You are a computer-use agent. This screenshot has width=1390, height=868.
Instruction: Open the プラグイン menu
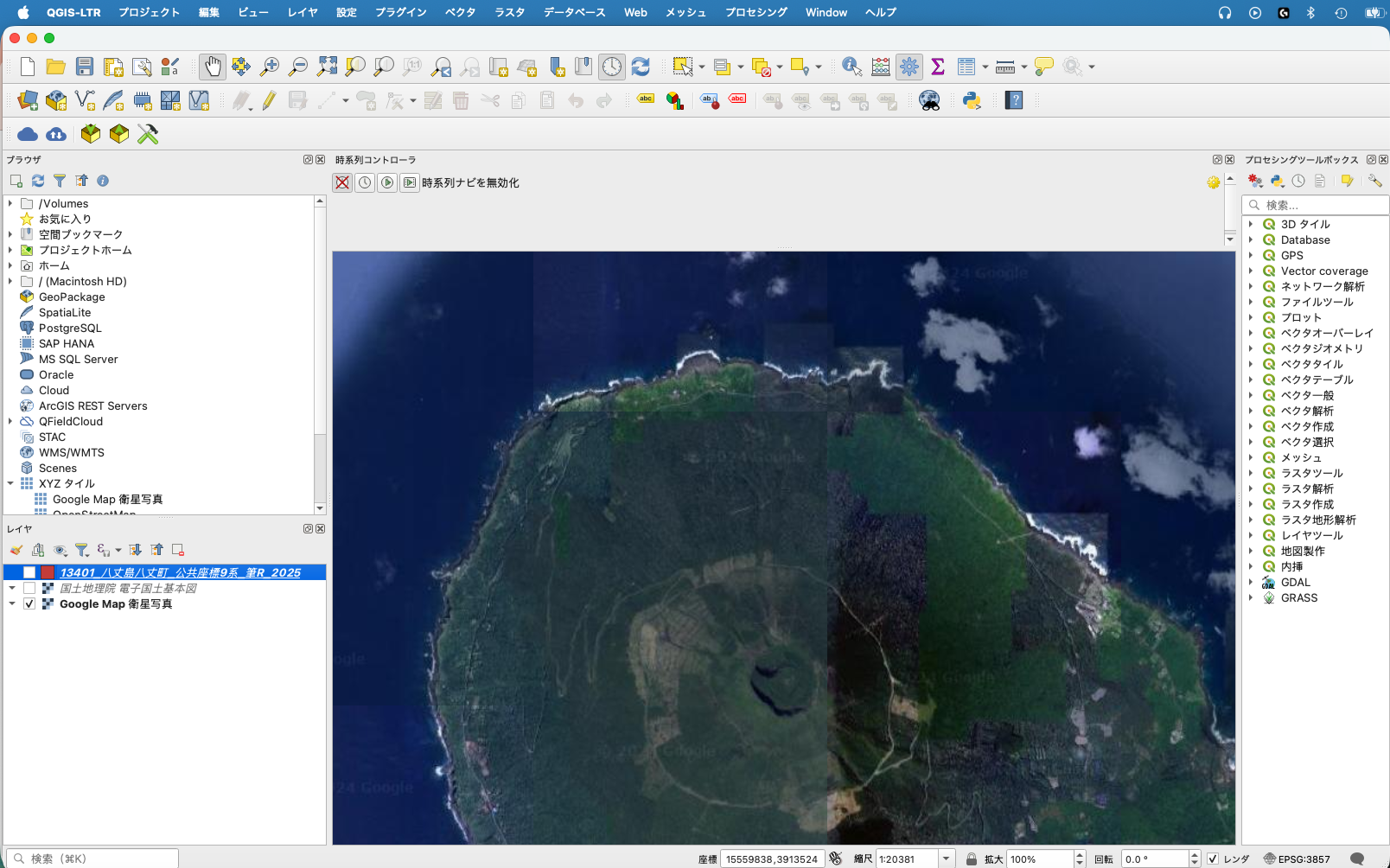[x=400, y=12]
